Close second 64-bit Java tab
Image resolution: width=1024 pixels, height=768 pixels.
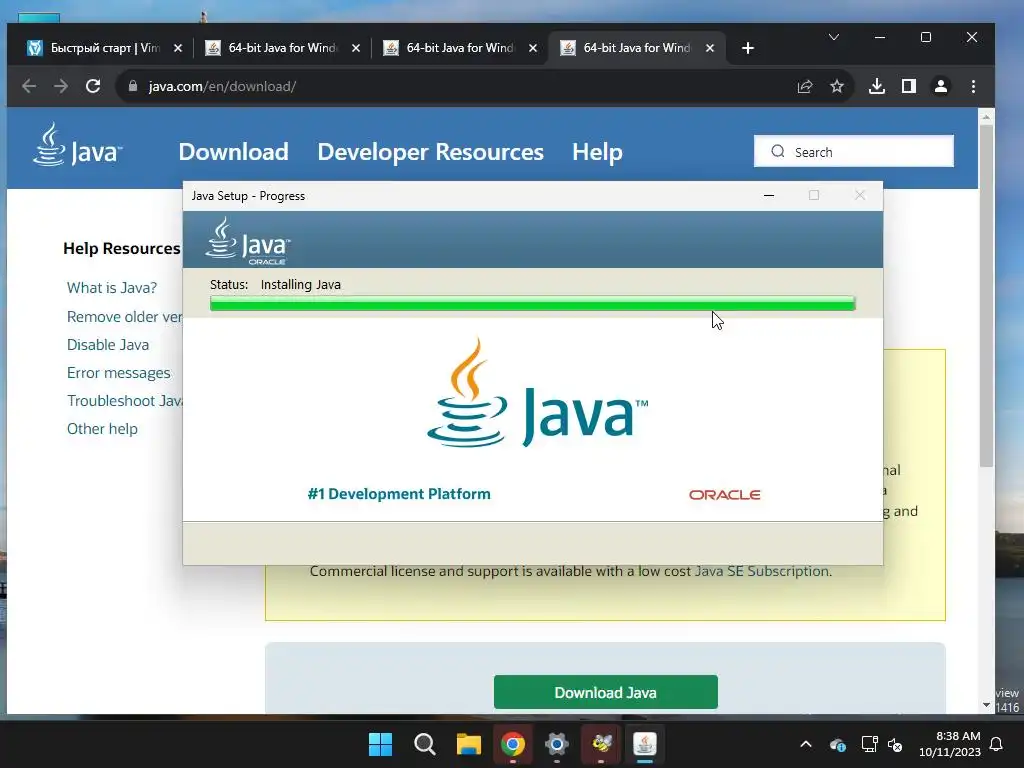(533, 48)
